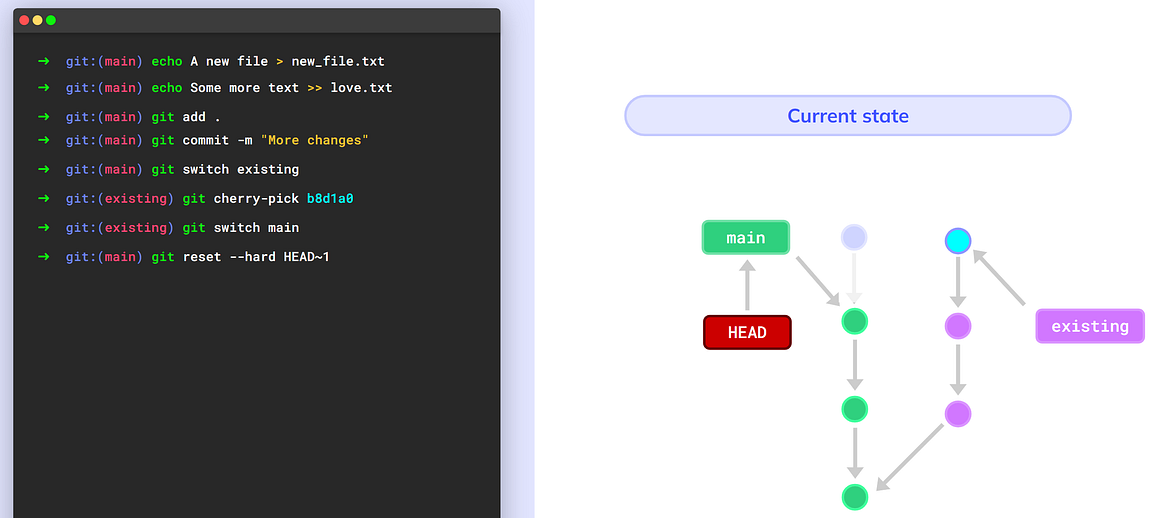Click 'love.txt' in the second command
Screen dimensions: 1155x518
coord(361,88)
